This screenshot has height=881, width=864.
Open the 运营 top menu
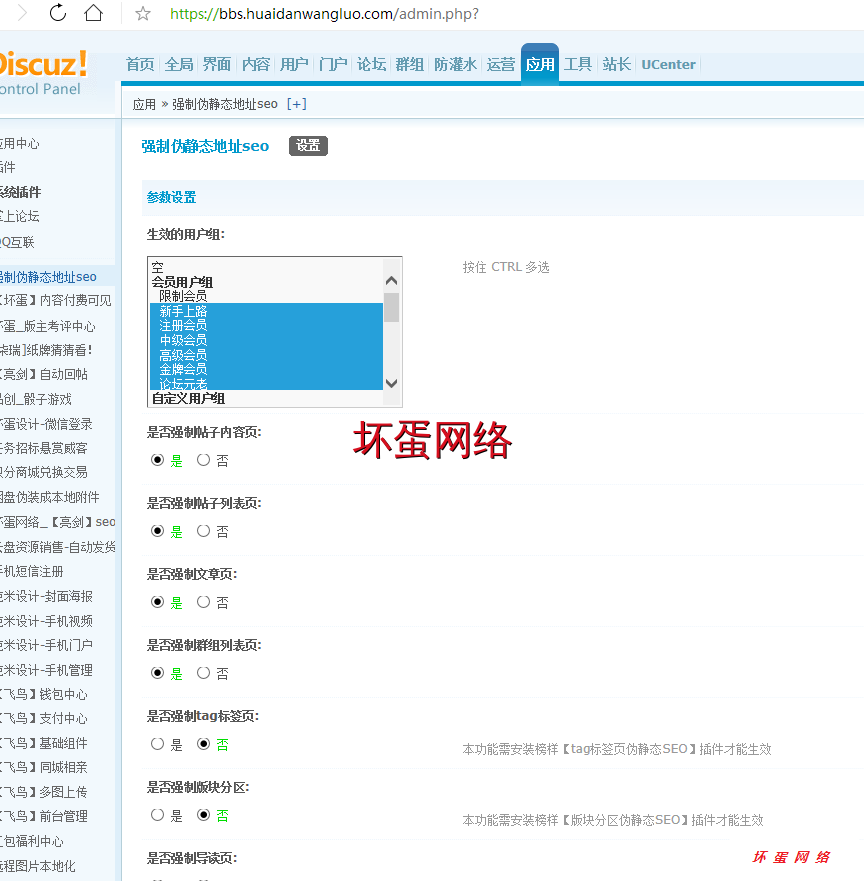[x=501, y=65]
